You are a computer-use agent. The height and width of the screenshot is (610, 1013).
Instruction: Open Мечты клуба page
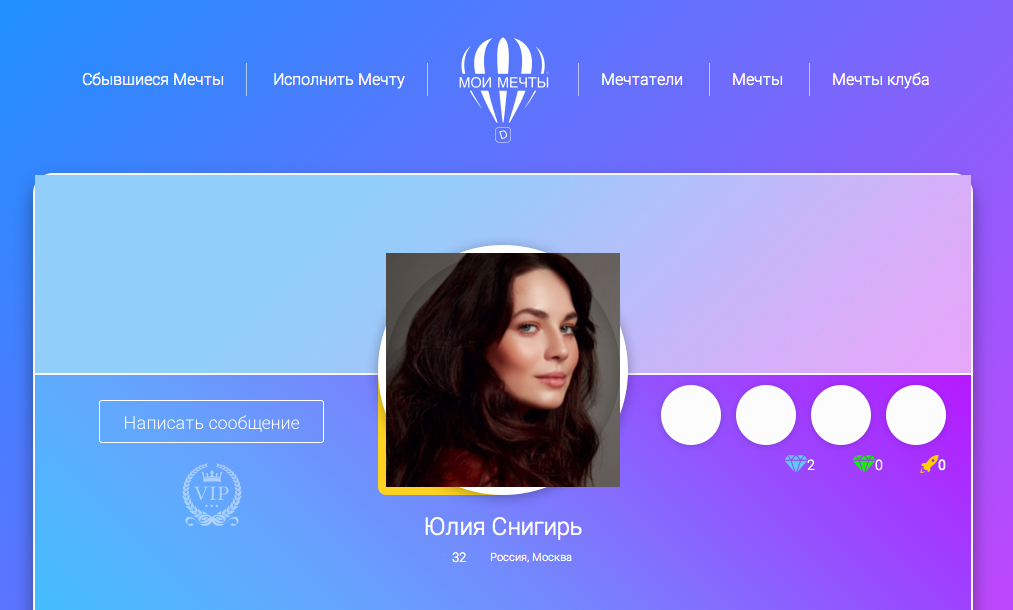[881, 79]
